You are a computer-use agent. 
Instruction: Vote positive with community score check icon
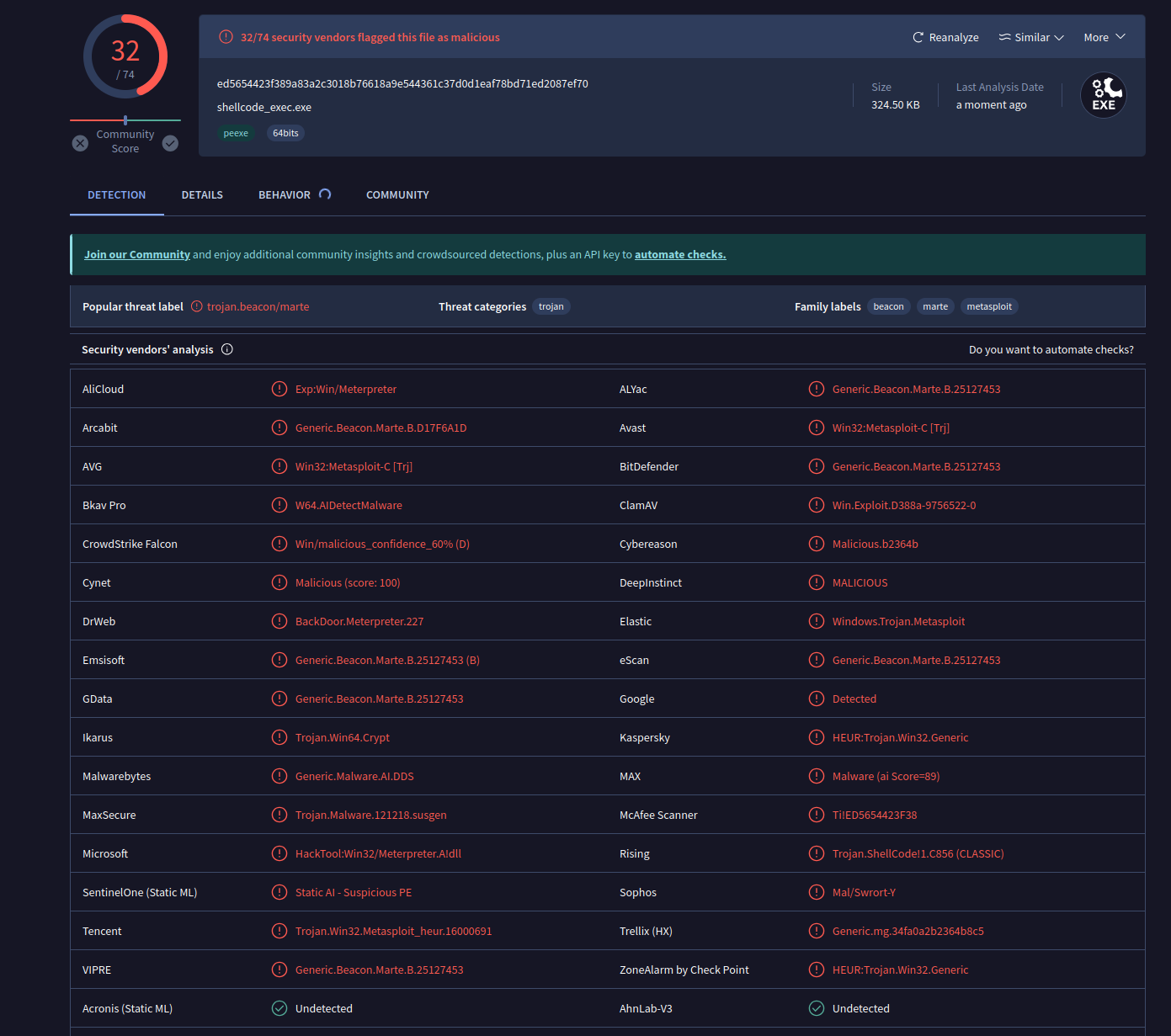point(170,143)
